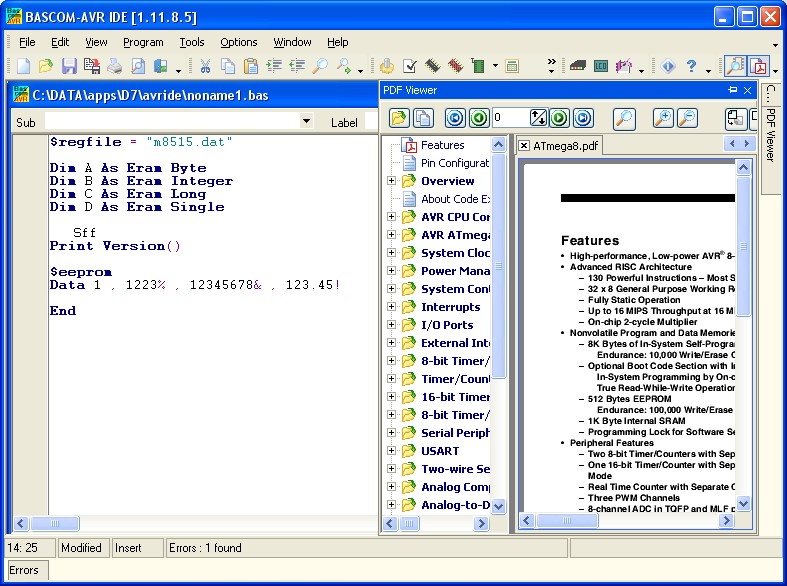Screen dimensions: 787x586
Task: Print the document with the printer icon
Action: point(115,66)
